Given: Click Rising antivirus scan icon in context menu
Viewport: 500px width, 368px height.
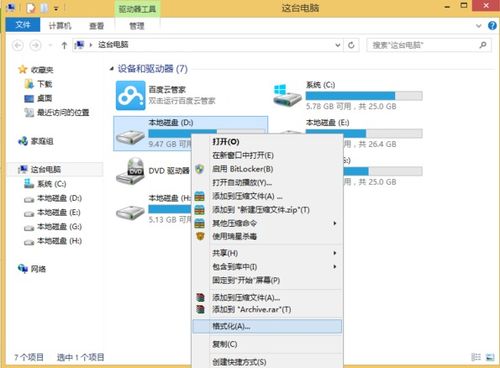Looking at the screenshot, I should pos(200,236).
